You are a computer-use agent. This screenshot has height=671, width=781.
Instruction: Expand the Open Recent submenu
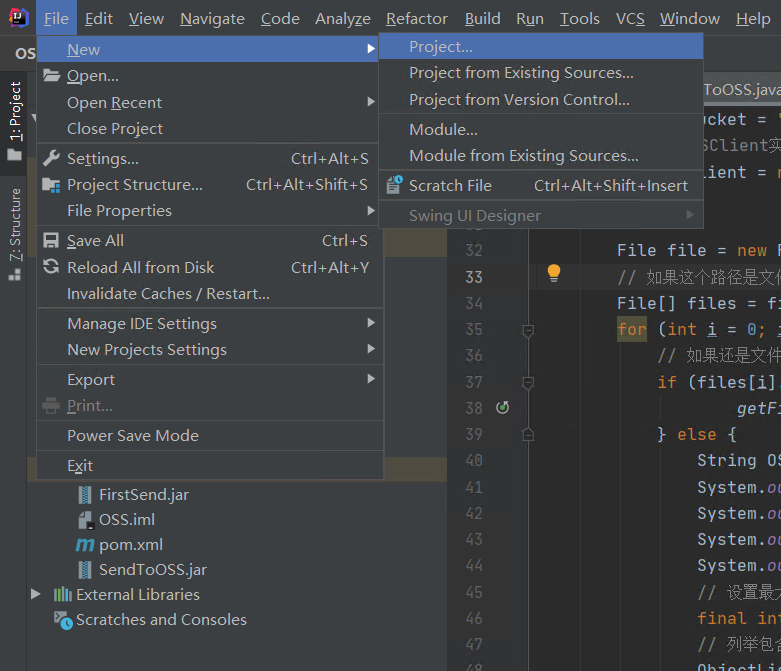click(114, 103)
